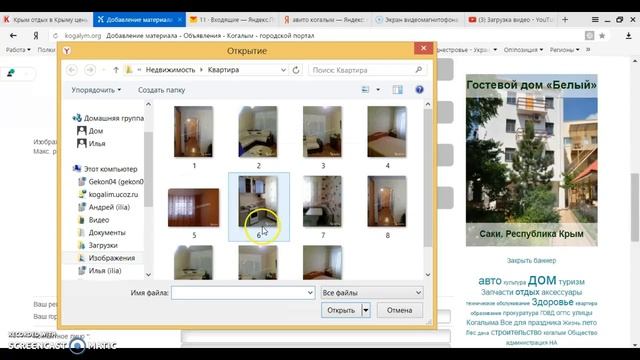Click the авто tag link
The width and height of the screenshot is (640, 360).
pyautogui.click(x=489, y=281)
